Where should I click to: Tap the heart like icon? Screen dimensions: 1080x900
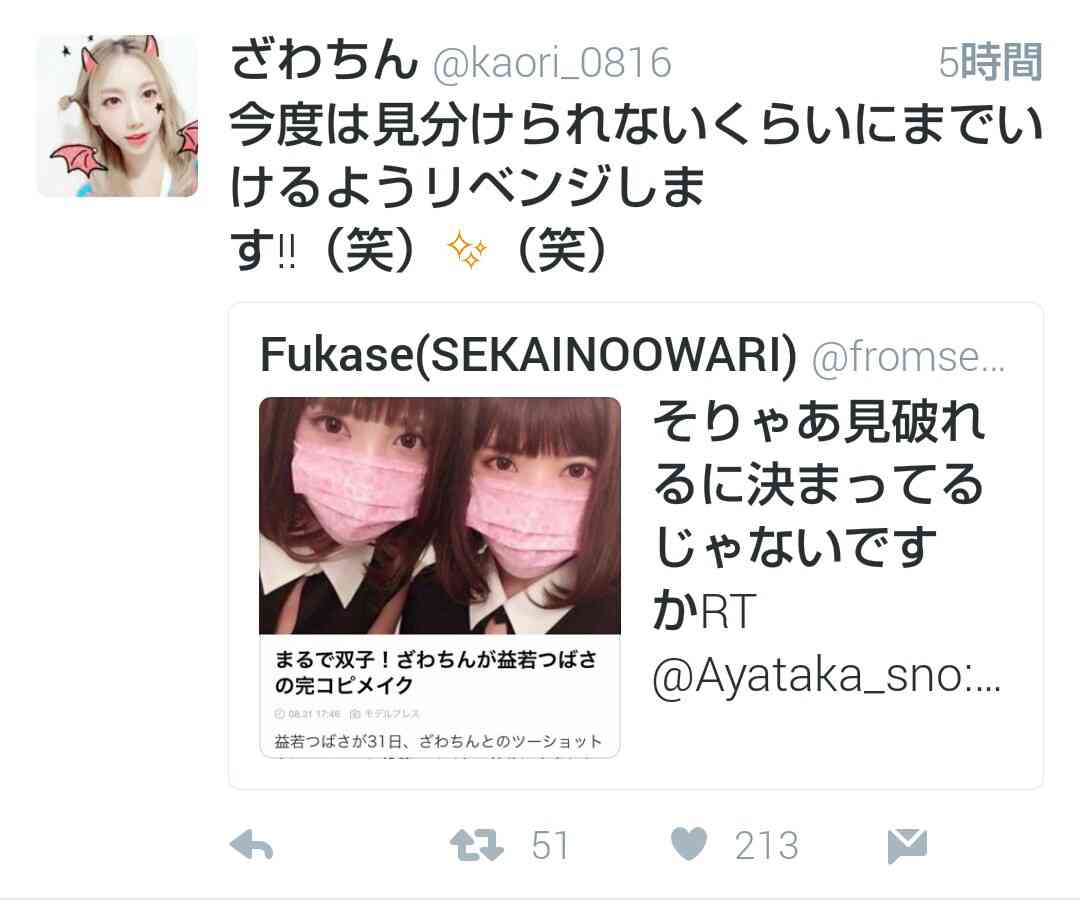click(689, 844)
